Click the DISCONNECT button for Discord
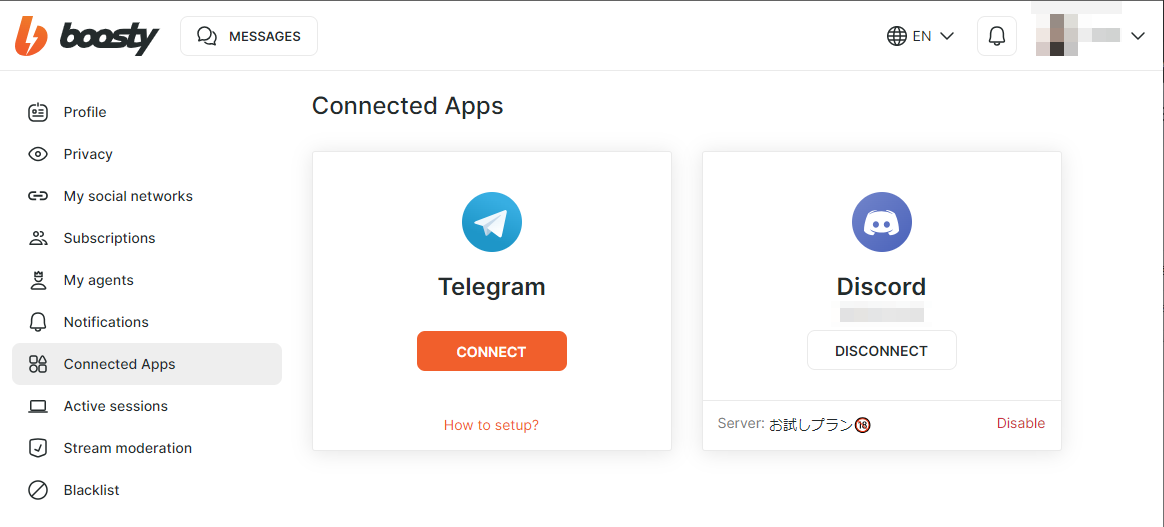This screenshot has width=1164, height=527. [x=882, y=350]
